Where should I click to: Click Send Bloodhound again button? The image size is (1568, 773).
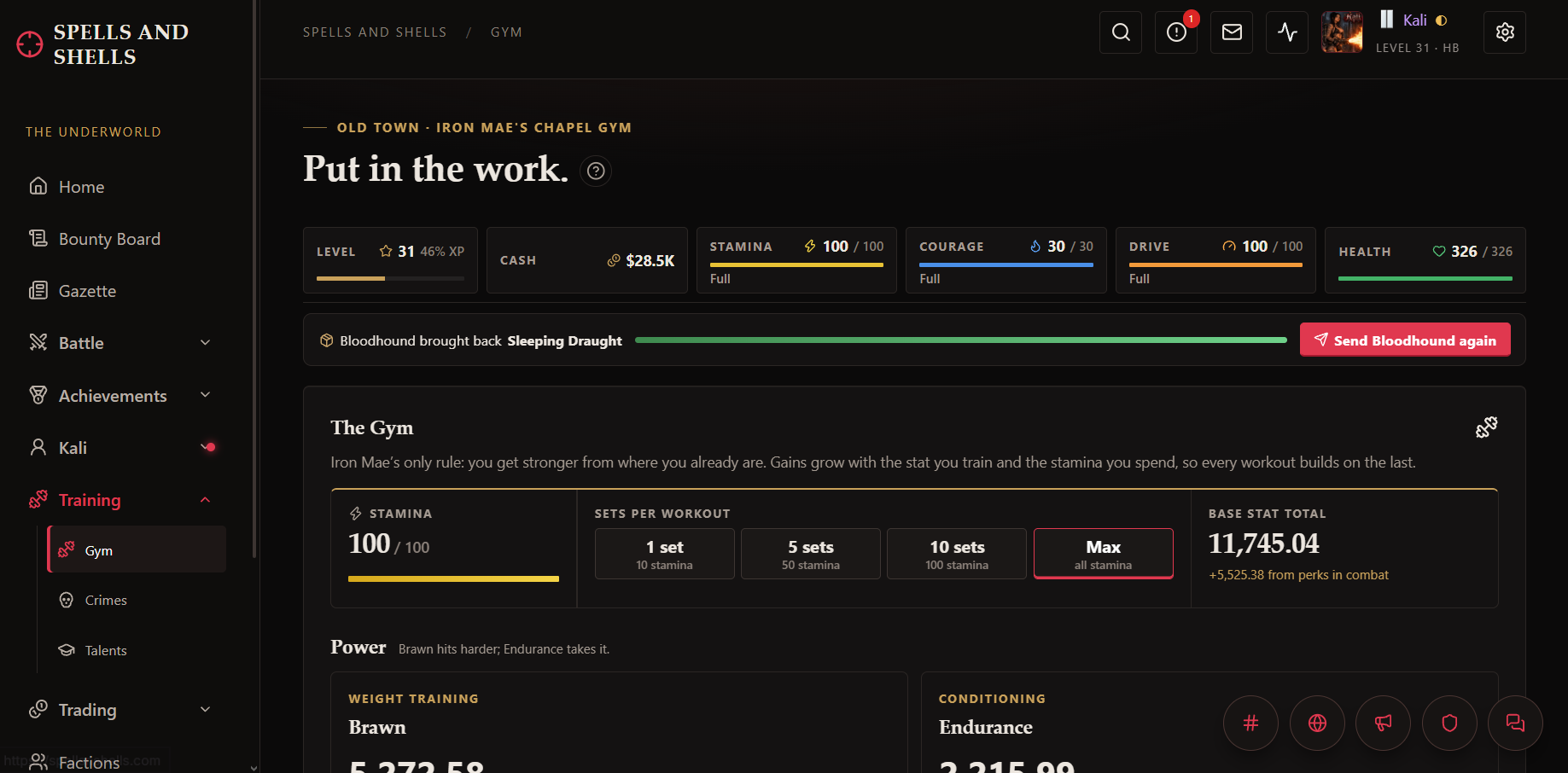[1405, 340]
